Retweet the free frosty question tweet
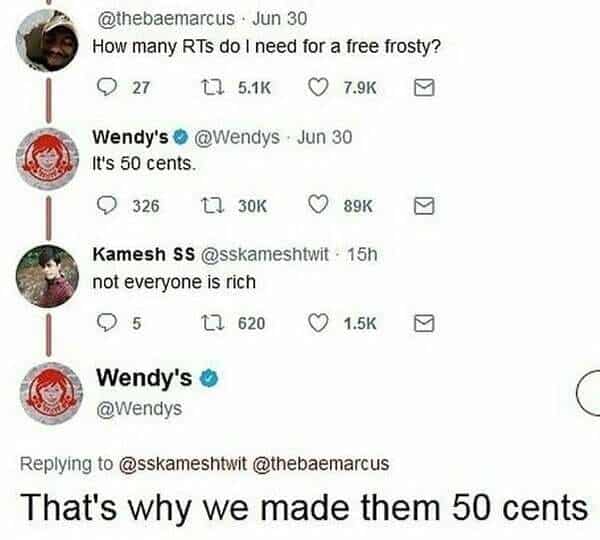600x540 pixels. [212, 87]
